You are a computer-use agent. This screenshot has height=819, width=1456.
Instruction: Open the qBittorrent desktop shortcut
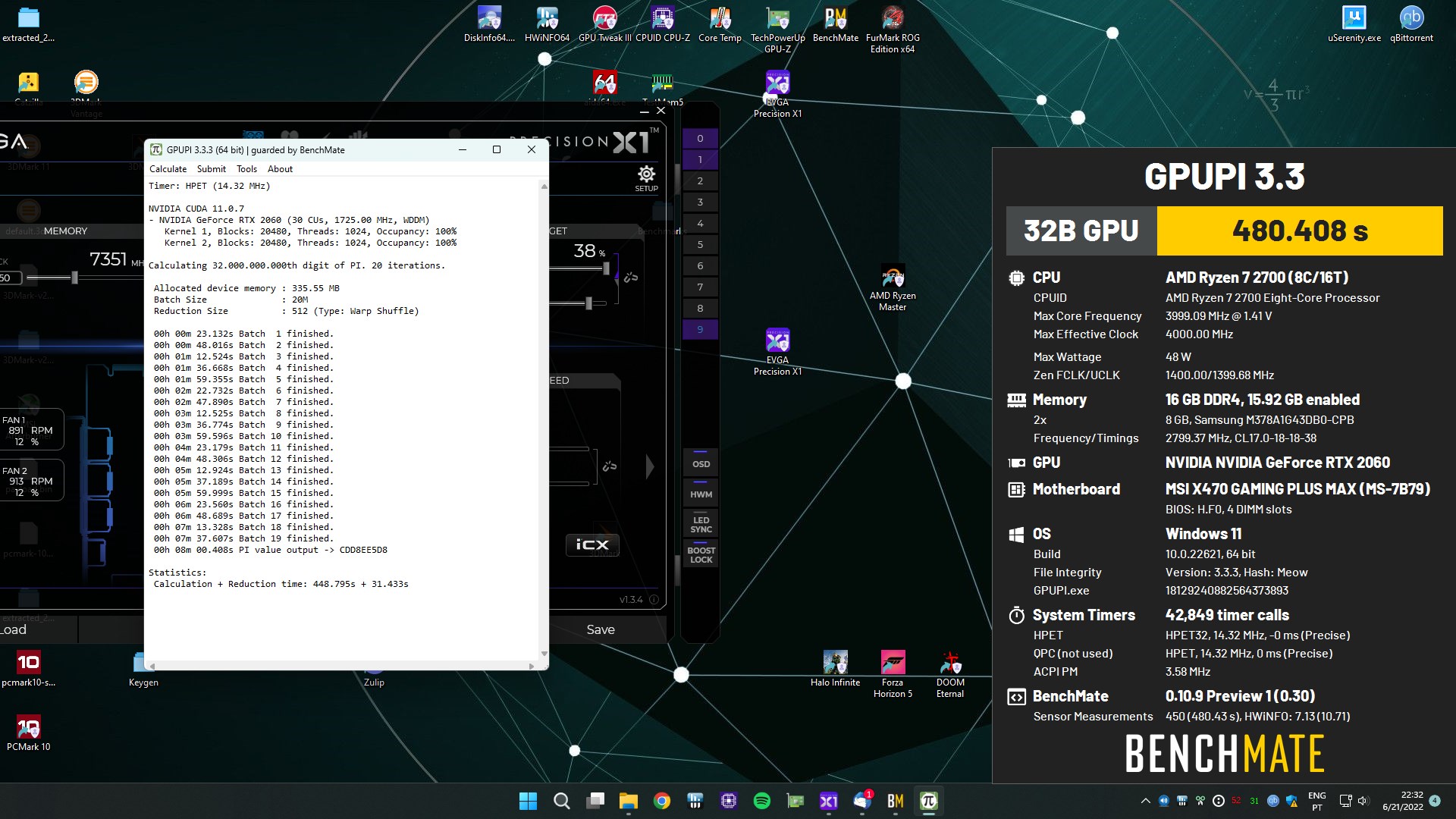[x=1411, y=24]
